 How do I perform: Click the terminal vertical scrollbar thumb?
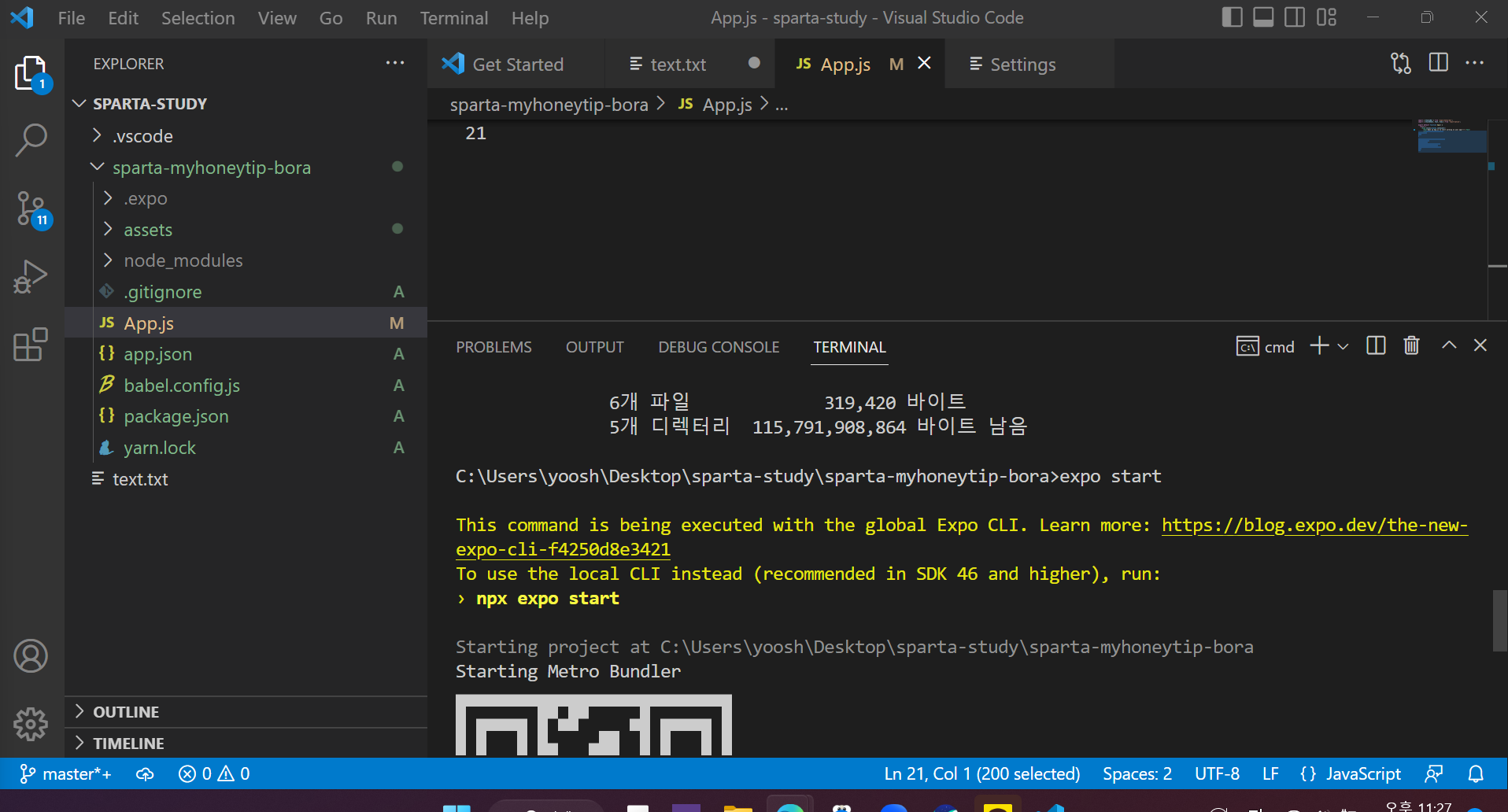click(1499, 621)
